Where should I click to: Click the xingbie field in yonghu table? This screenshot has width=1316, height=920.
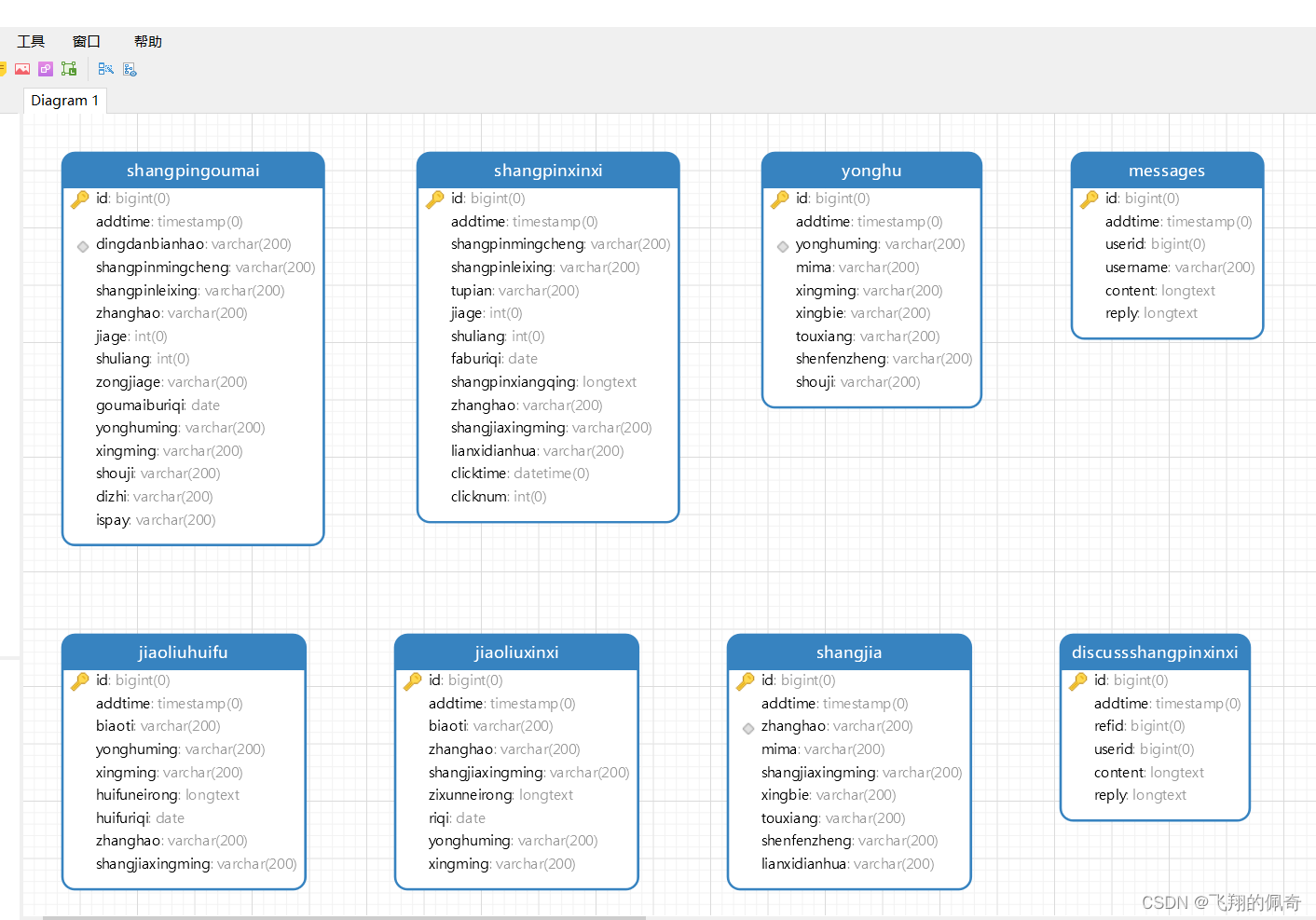[863, 313]
